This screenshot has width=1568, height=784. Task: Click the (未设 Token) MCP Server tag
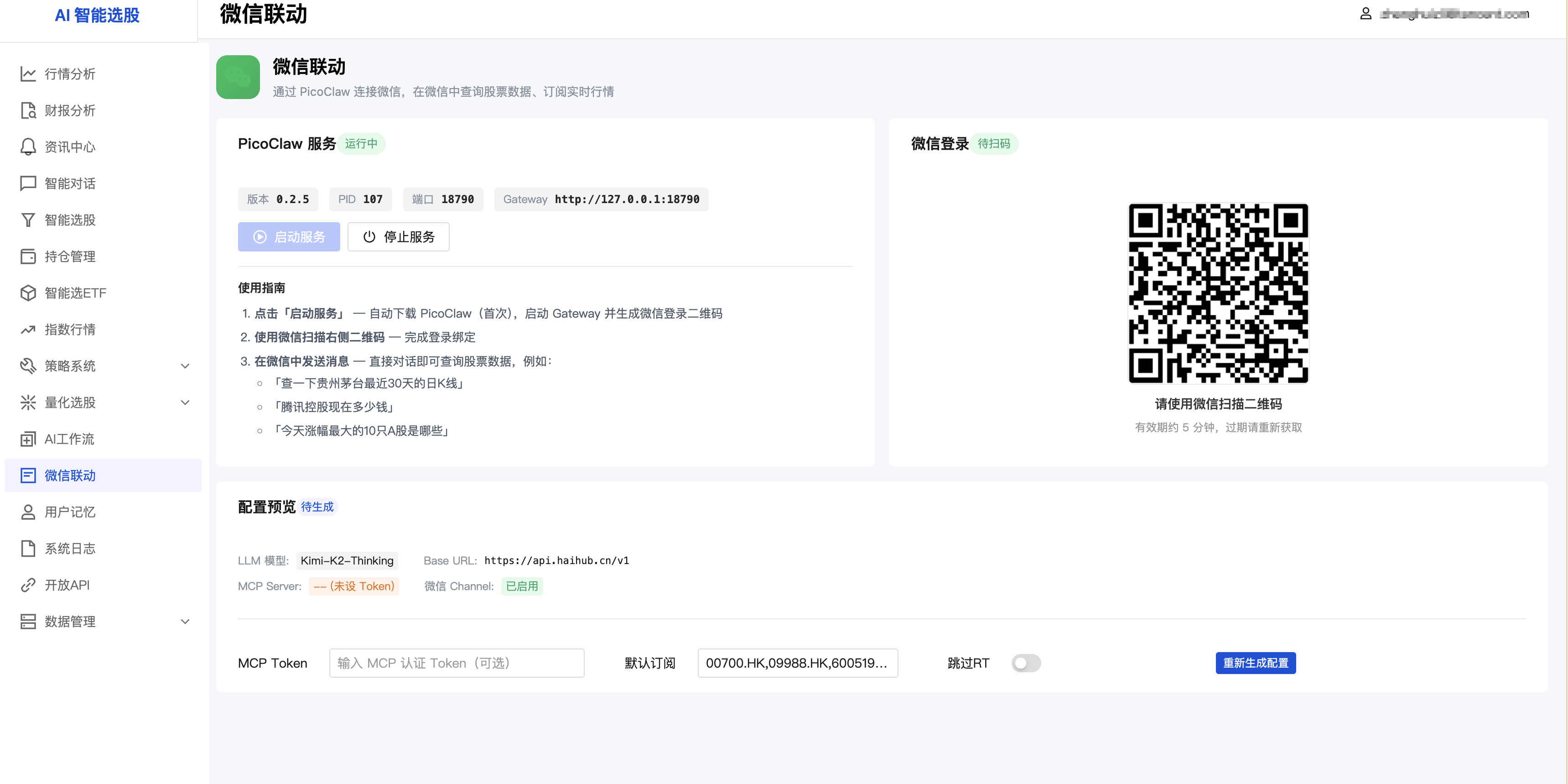click(x=353, y=586)
